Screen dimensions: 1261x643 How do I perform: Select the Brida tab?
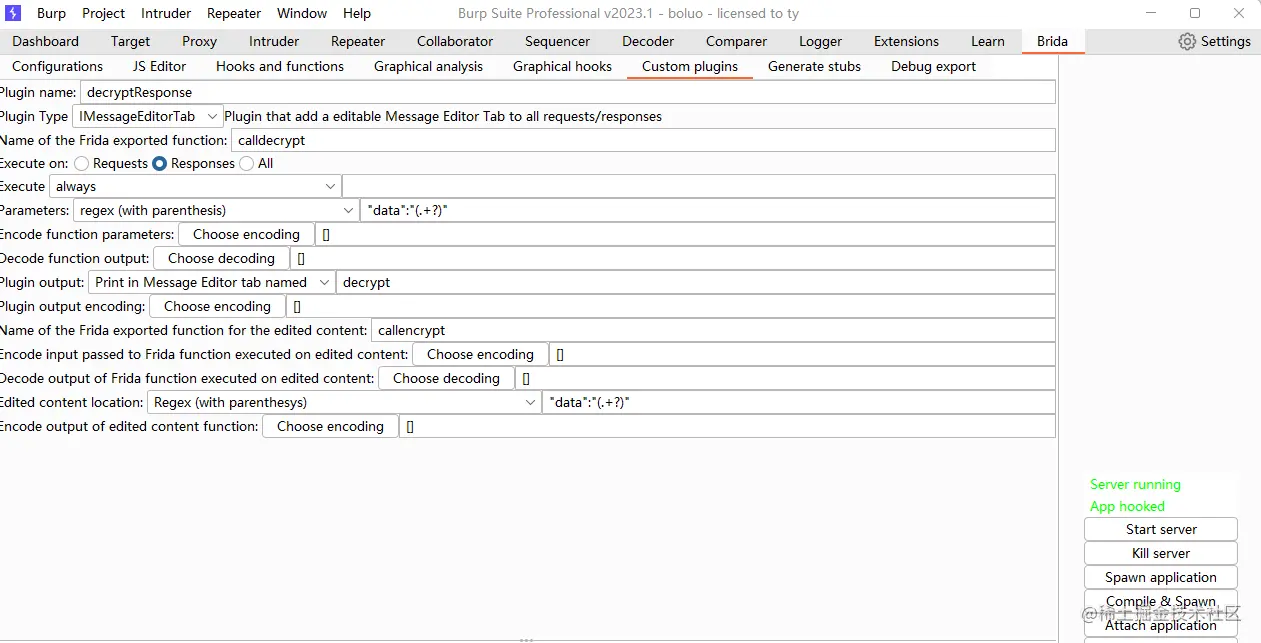point(1052,41)
